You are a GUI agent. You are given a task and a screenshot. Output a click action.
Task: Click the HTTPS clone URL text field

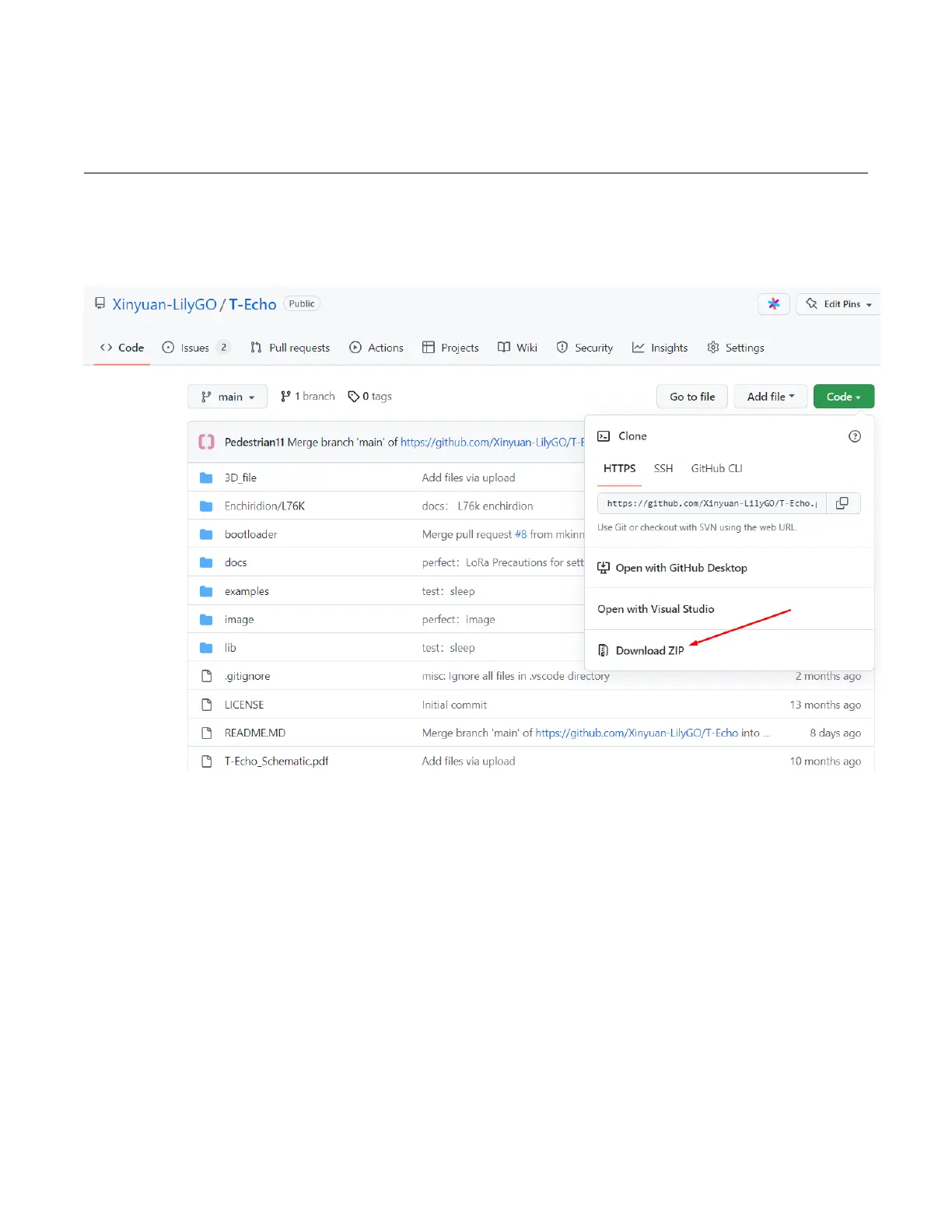pyautogui.click(x=711, y=503)
